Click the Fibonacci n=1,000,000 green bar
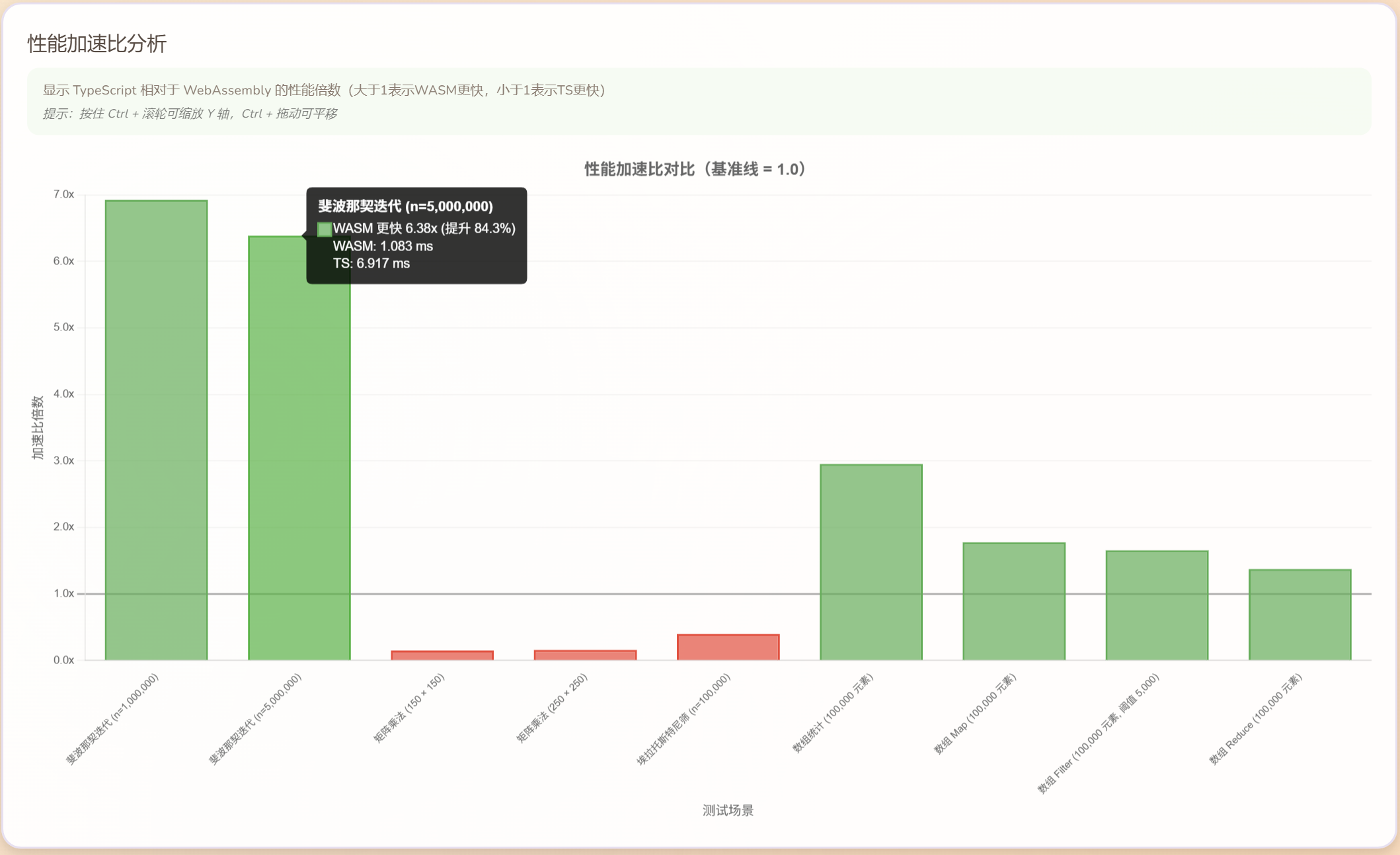Image resolution: width=1400 pixels, height=855 pixels. coord(156,429)
